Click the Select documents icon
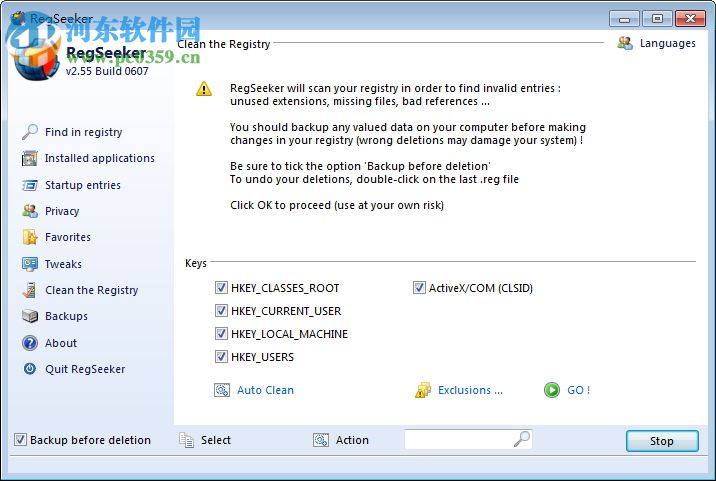Viewport: 716px width, 481px height. click(x=186, y=440)
